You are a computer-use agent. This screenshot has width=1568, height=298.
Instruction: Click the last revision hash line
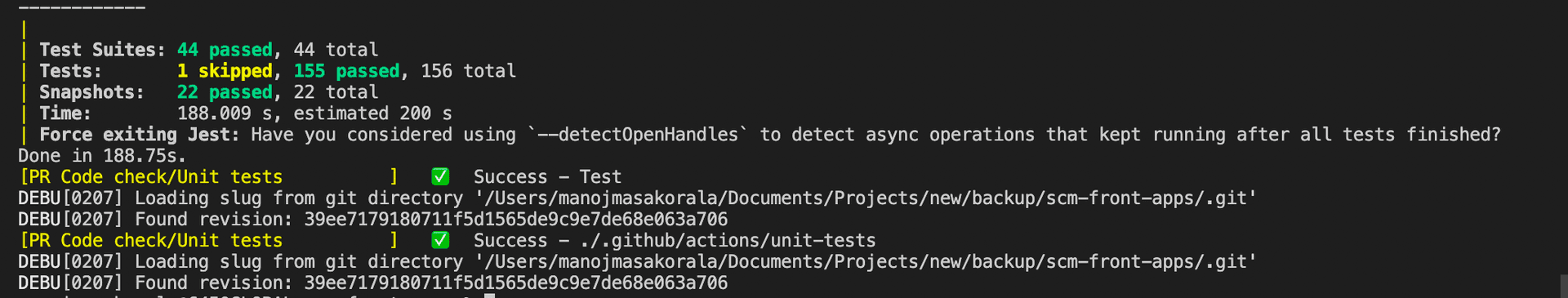click(x=372, y=282)
